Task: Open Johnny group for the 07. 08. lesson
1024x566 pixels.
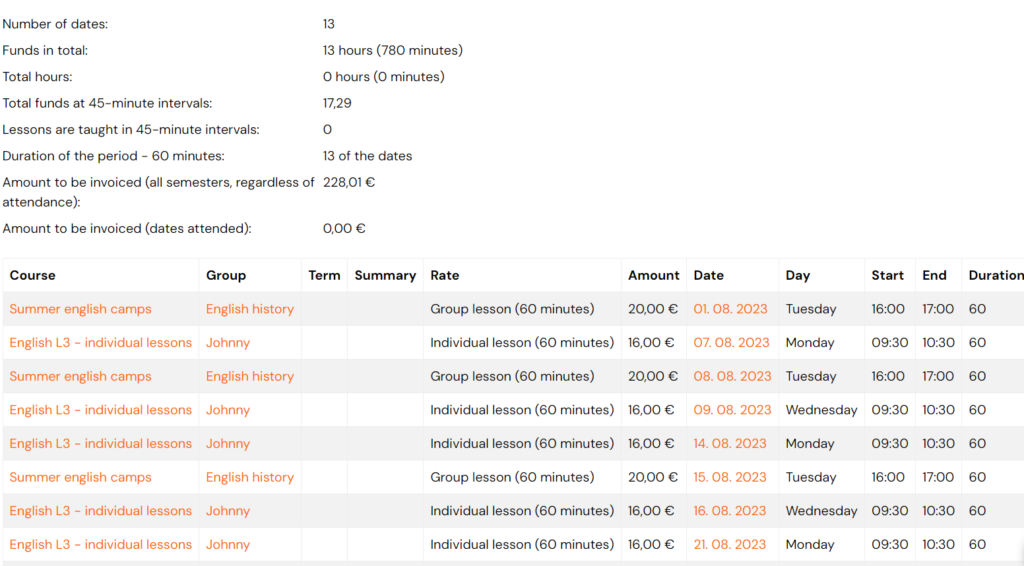Action: click(228, 343)
